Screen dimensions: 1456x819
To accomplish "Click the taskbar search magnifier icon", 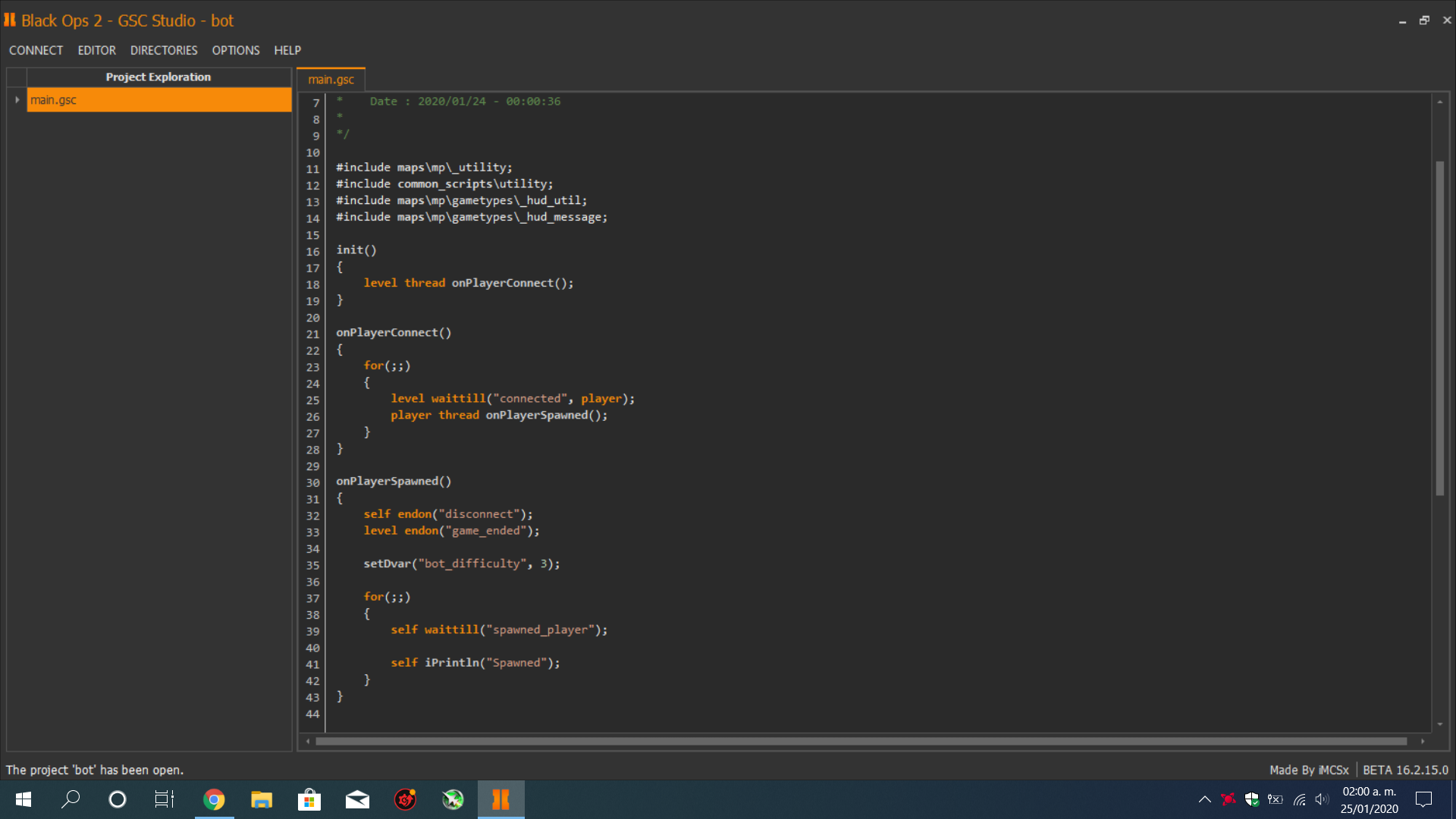I will click(71, 799).
